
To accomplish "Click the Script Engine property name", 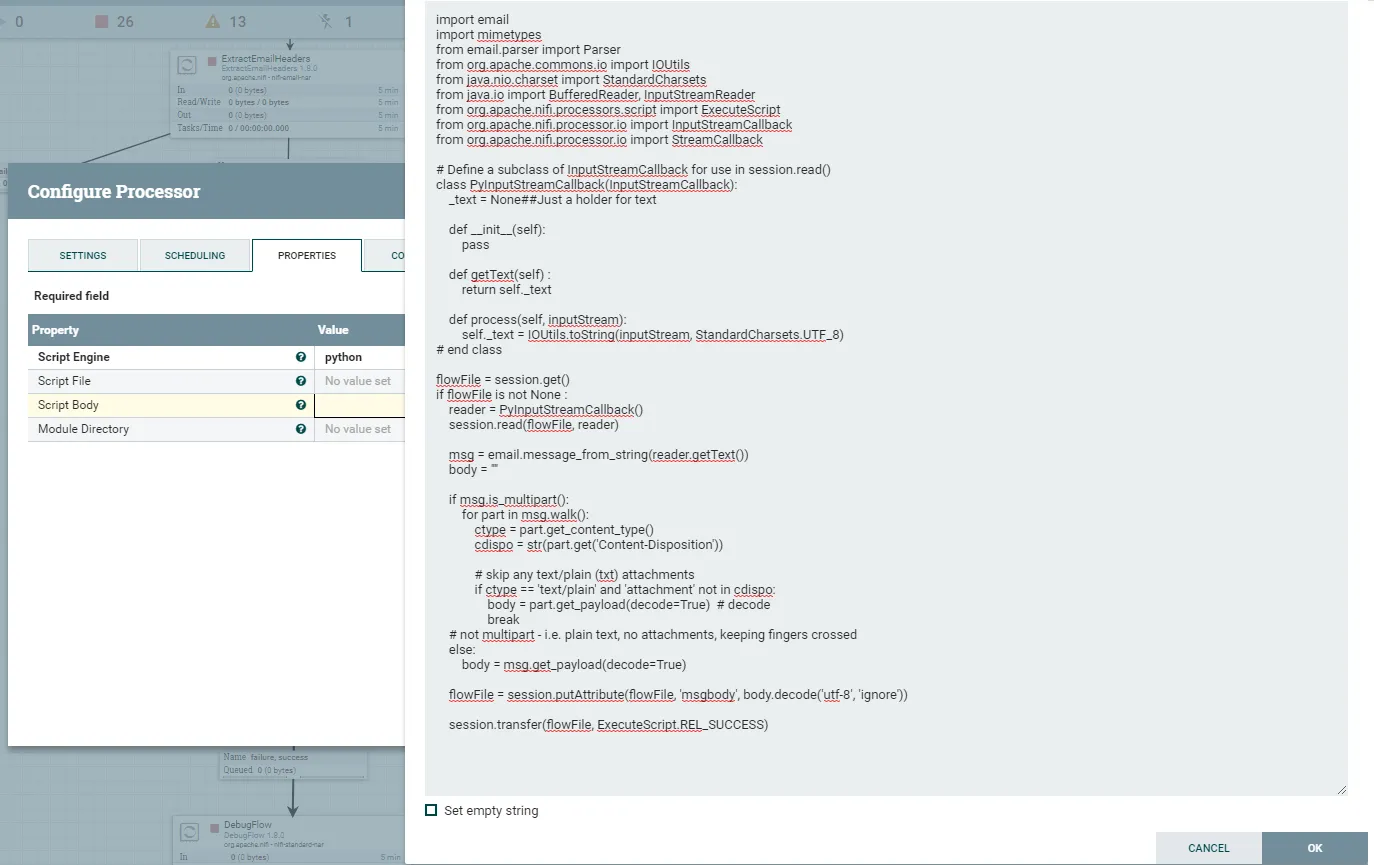I will (x=74, y=357).
